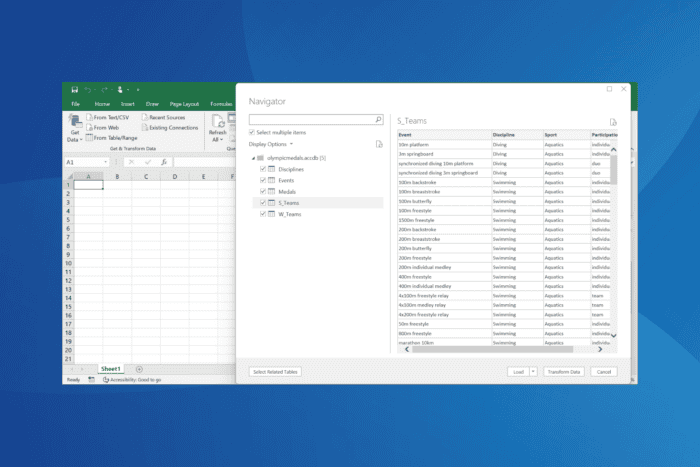
Task: Click the preview scroll-down arrow
Action: (x=613, y=336)
